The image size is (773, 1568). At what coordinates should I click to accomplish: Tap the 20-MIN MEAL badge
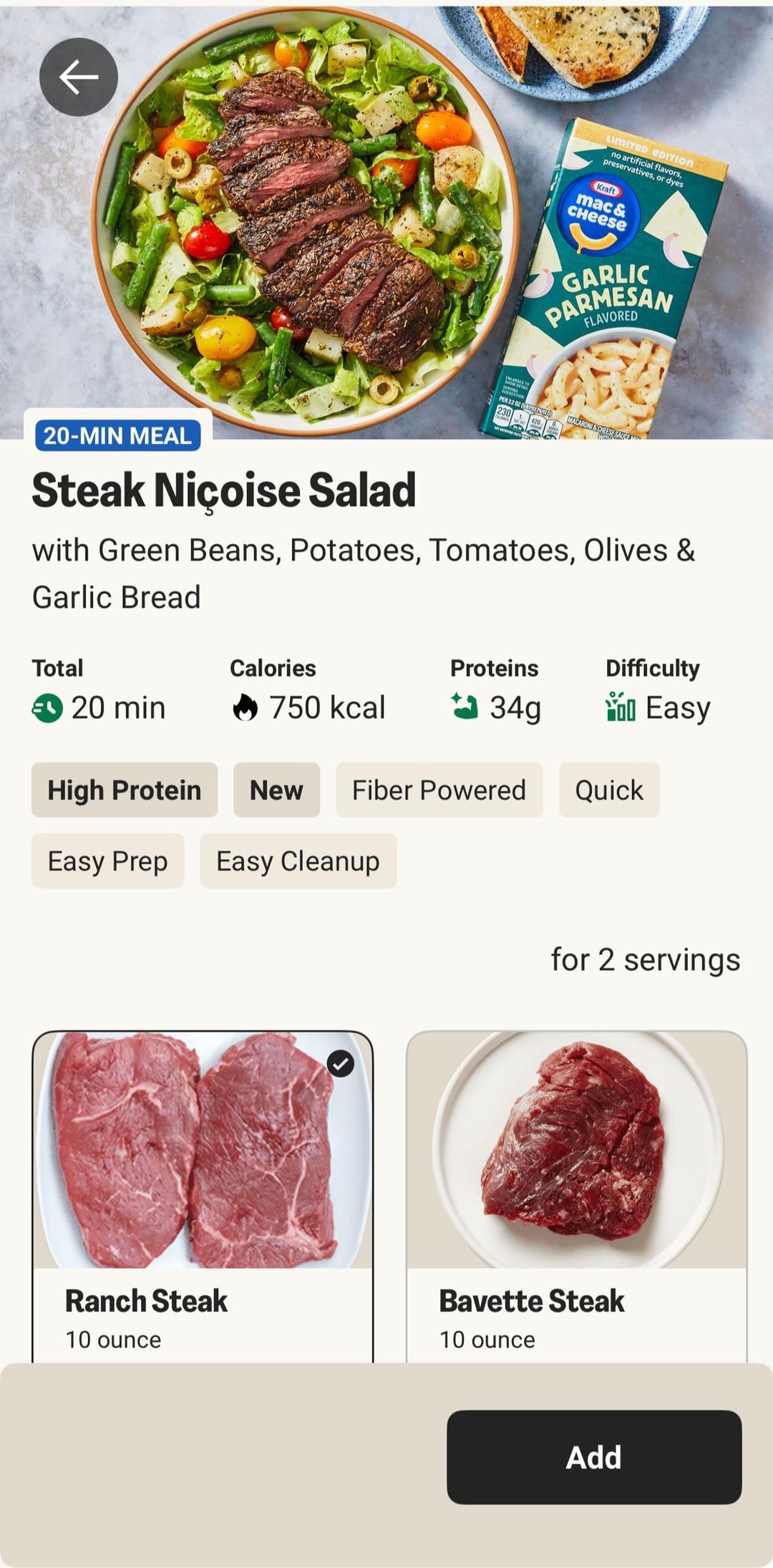coord(118,435)
